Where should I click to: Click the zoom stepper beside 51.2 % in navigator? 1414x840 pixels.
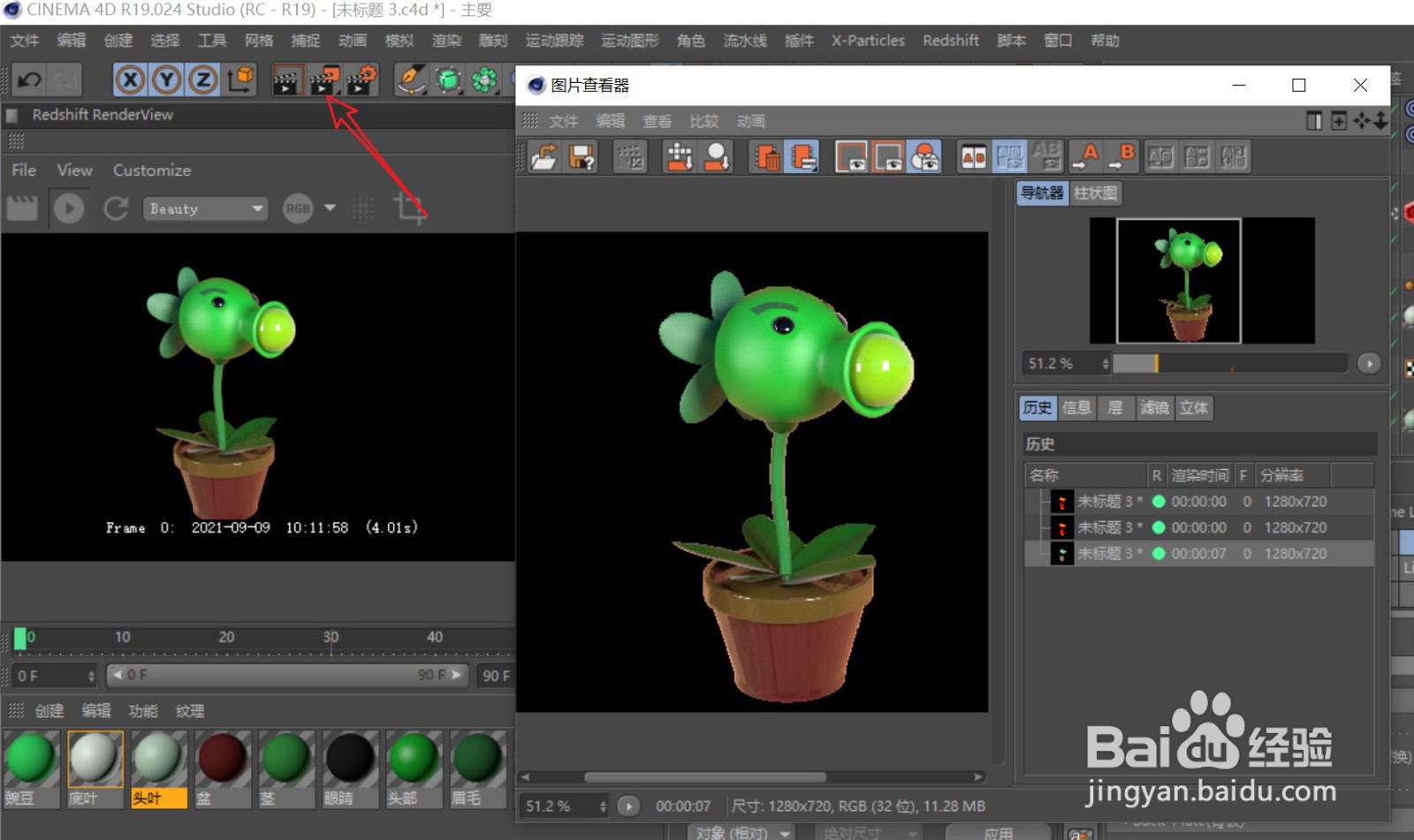pos(1105,363)
